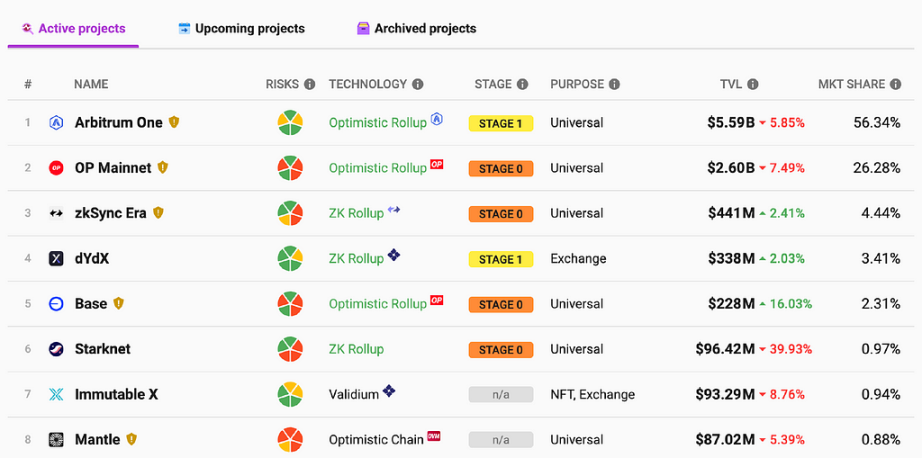The width and height of the screenshot is (922, 458).
Task: Click the dYdX logo icon
Action: coord(56,259)
